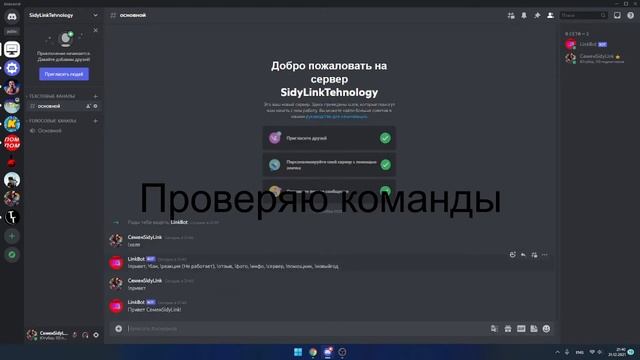Image resolution: width=640 pixels, height=360 pixels.
Task: Open the GIF picker button
Action: coord(521,329)
